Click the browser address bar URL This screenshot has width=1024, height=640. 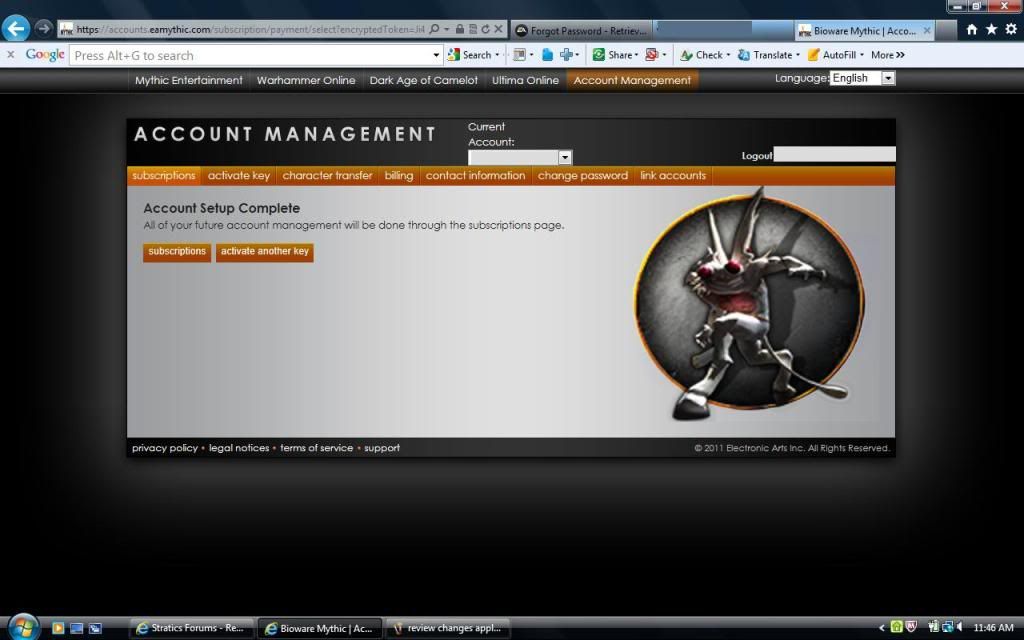click(x=250, y=29)
